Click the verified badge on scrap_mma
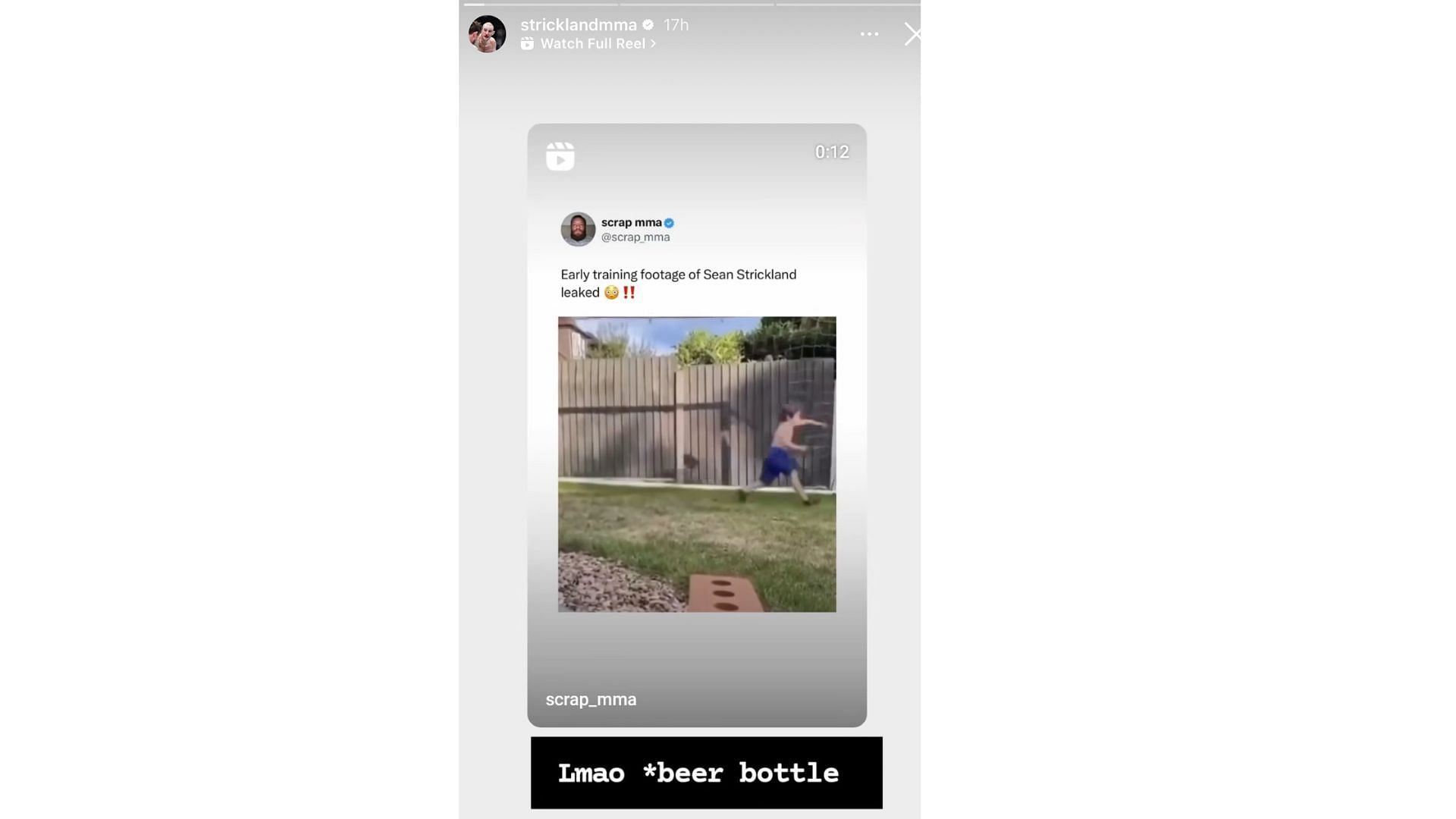1456x819 pixels. (669, 221)
